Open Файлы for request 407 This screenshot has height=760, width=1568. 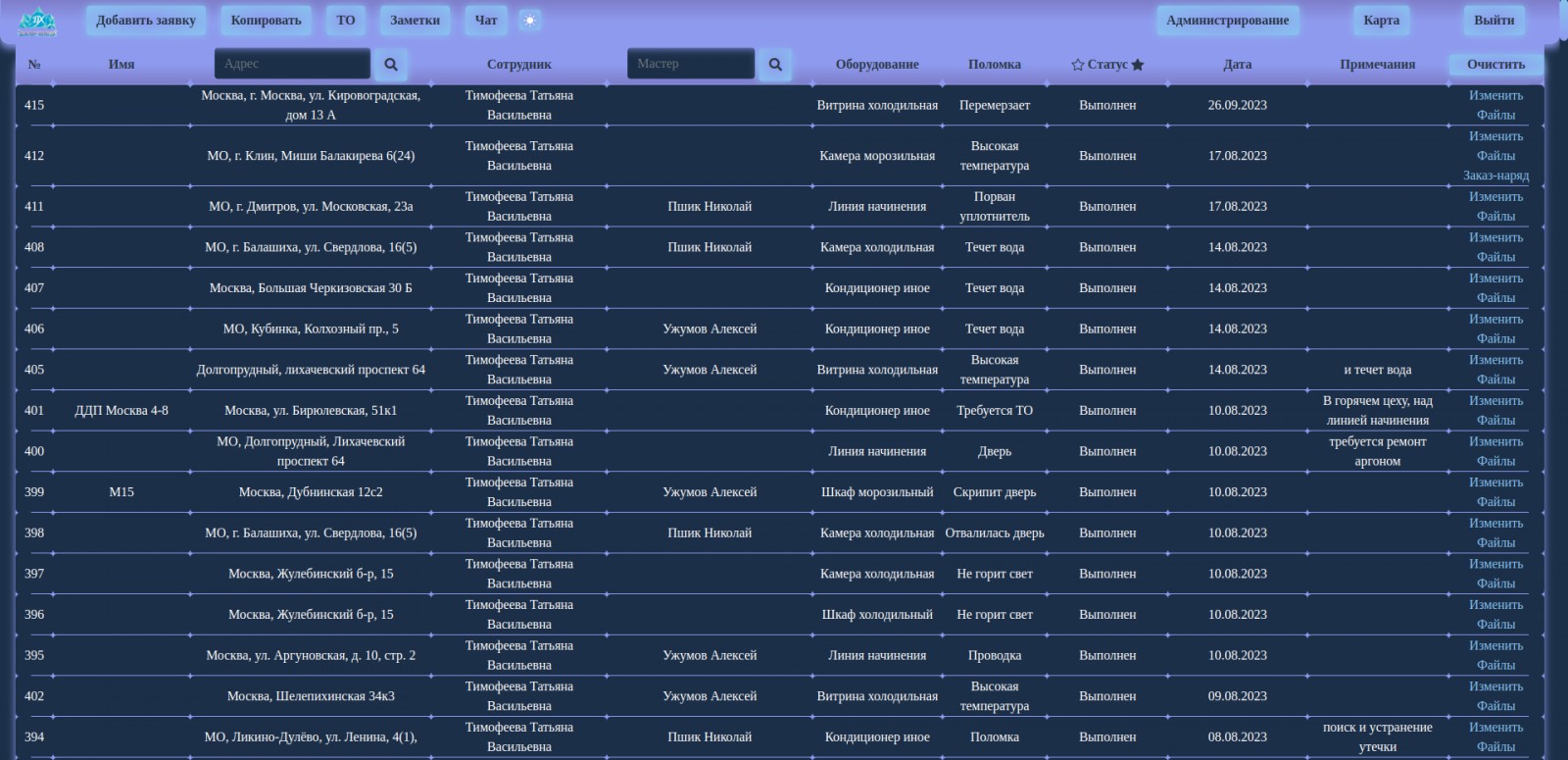1496,298
